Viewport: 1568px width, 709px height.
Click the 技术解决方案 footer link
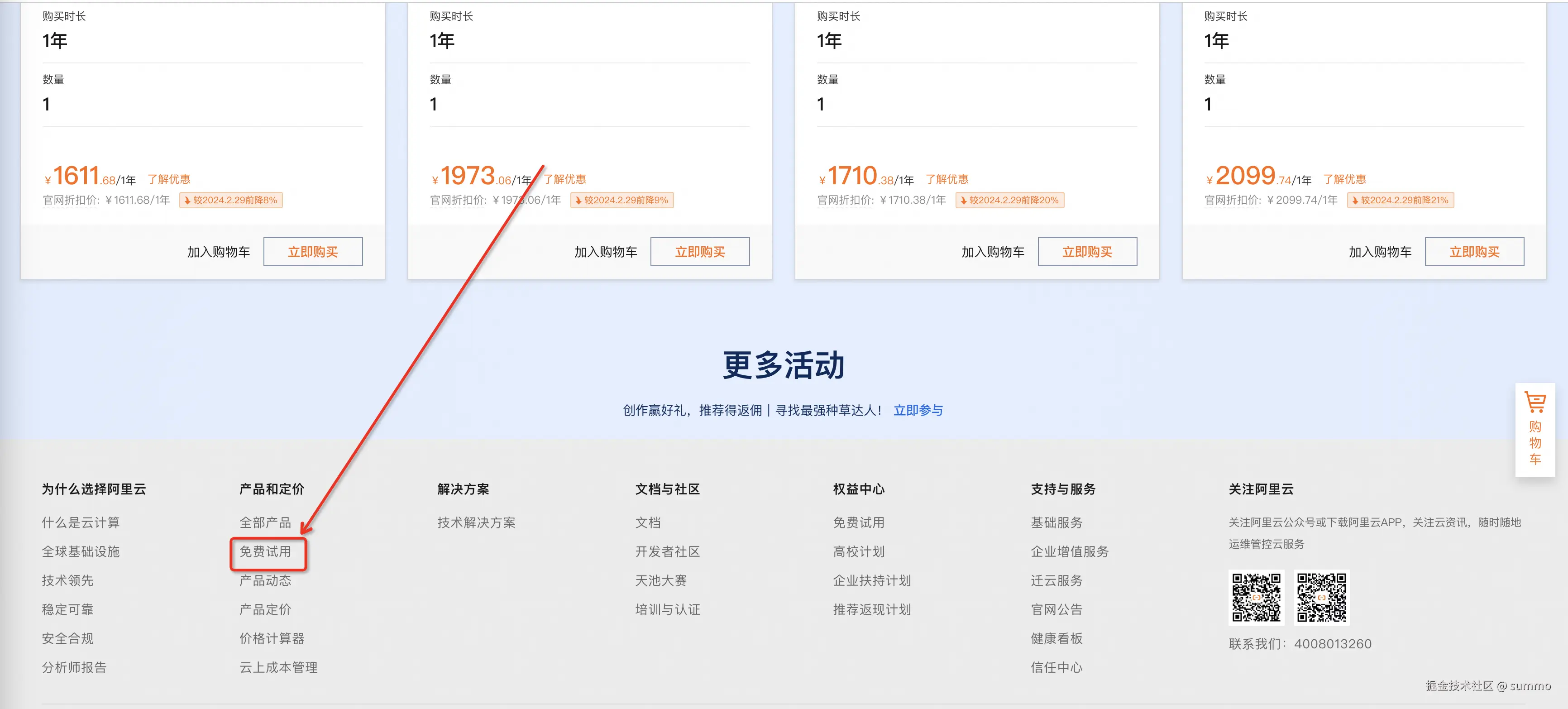point(476,522)
